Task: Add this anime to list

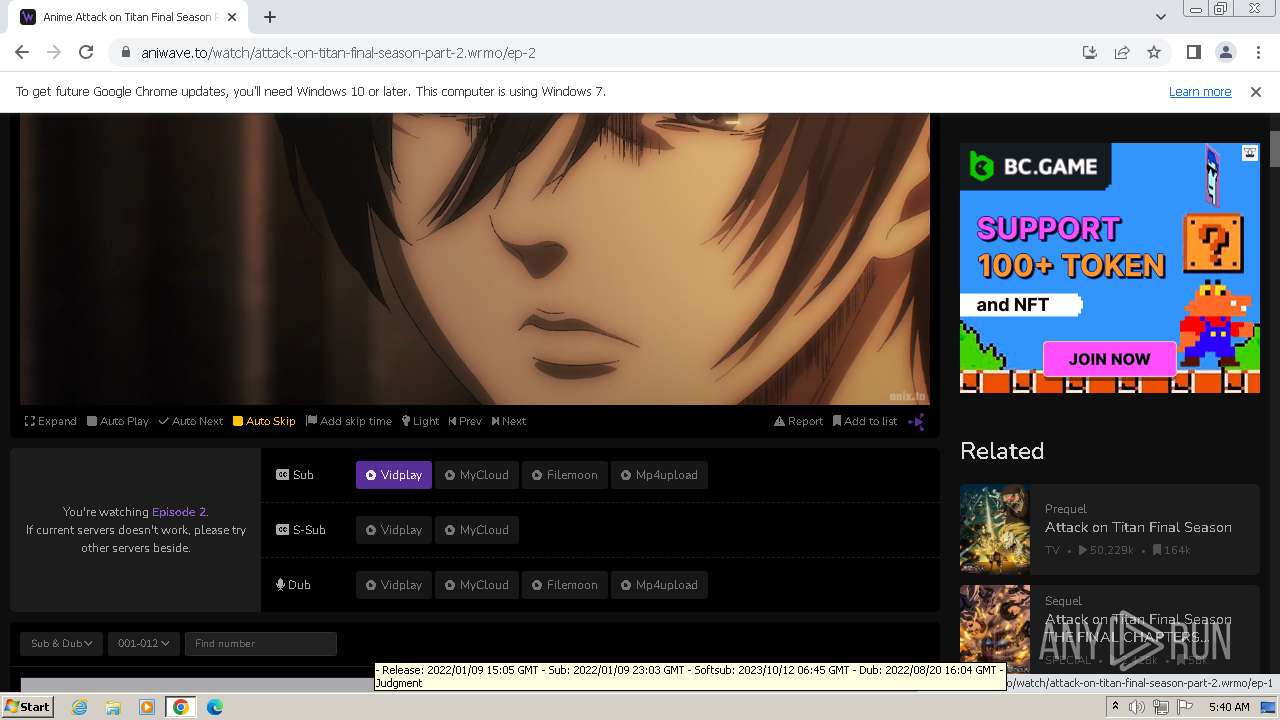Action: [865, 421]
